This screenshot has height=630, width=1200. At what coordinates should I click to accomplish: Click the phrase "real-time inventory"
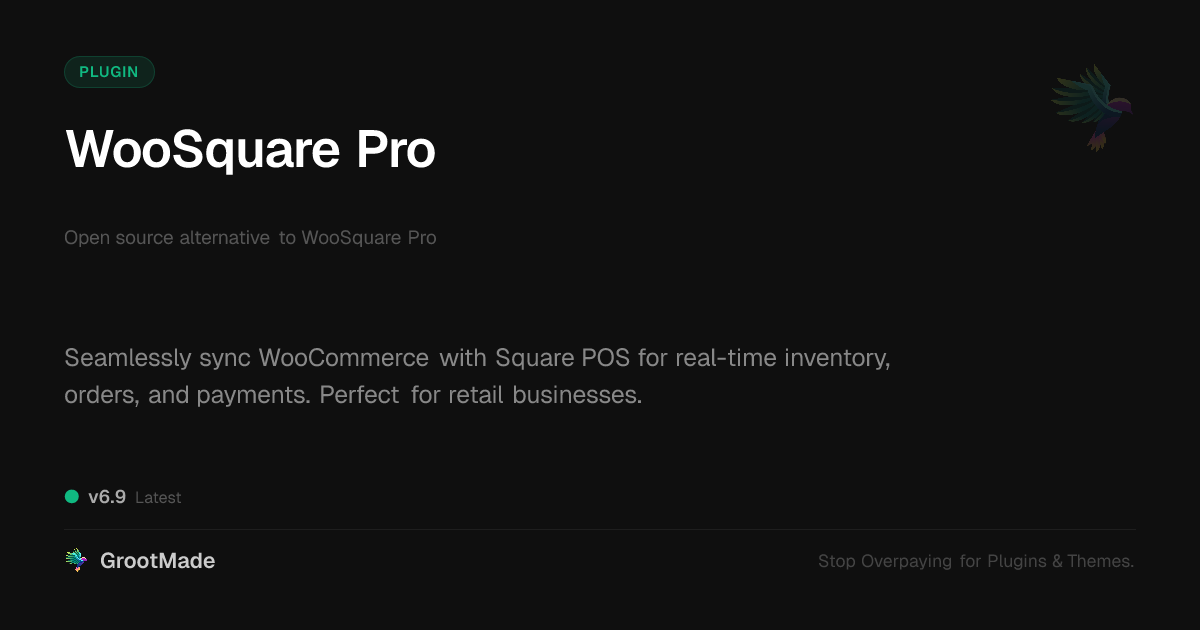tap(782, 358)
